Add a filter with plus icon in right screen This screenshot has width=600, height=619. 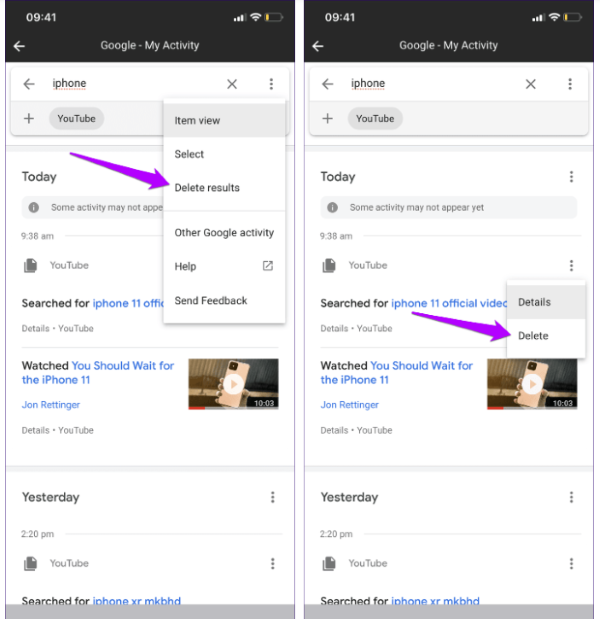coord(328,118)
